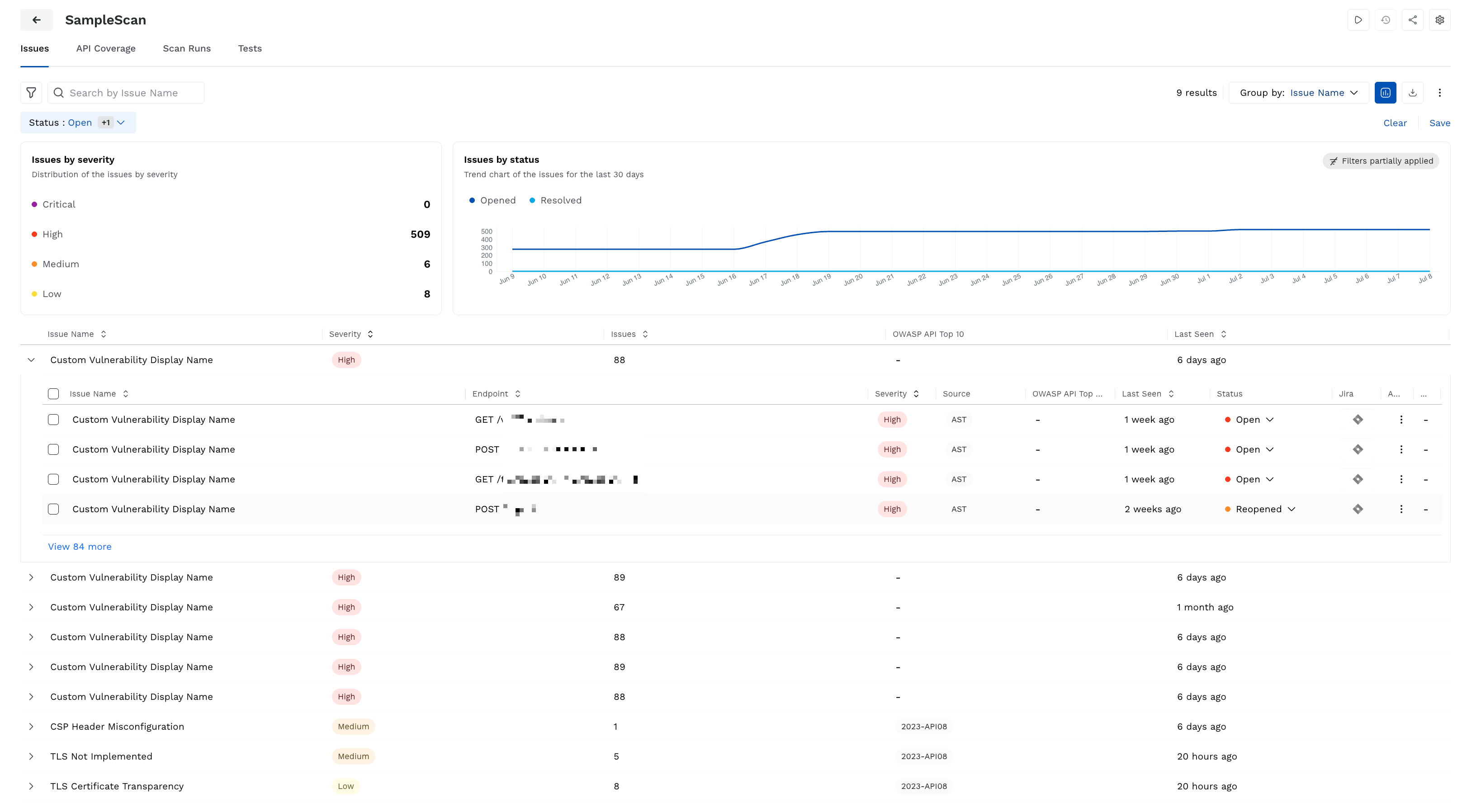The image size is (1467, 812).
Task: Tick checkbox for first GET endpoint row
Action: (x=53, y=420)
